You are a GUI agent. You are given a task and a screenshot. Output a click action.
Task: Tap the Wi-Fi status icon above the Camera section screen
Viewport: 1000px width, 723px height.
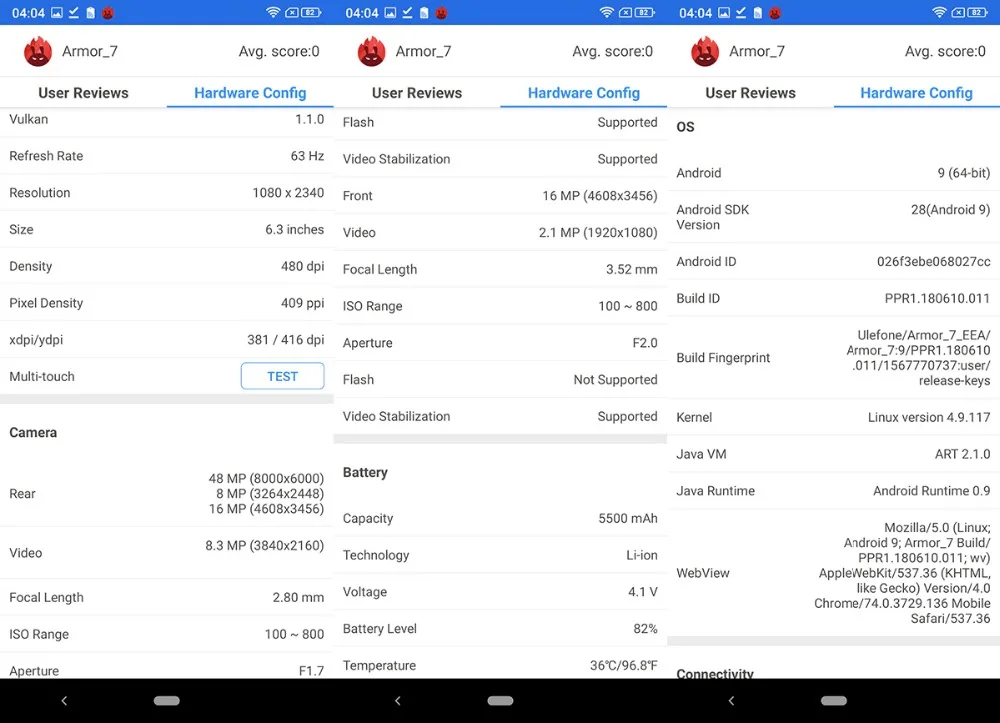273,13
